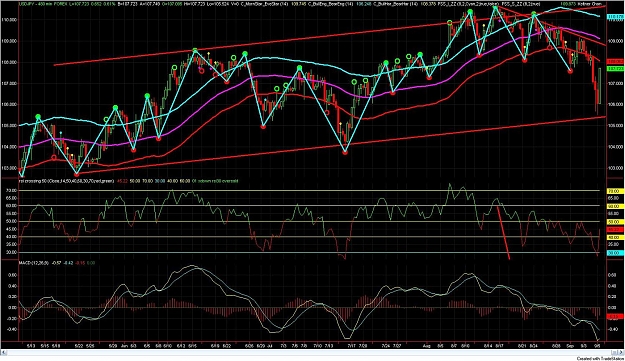Click the horizontal scrollbar left arrow
The width and height of the screenshot is (625, 361).
point(4,352)
